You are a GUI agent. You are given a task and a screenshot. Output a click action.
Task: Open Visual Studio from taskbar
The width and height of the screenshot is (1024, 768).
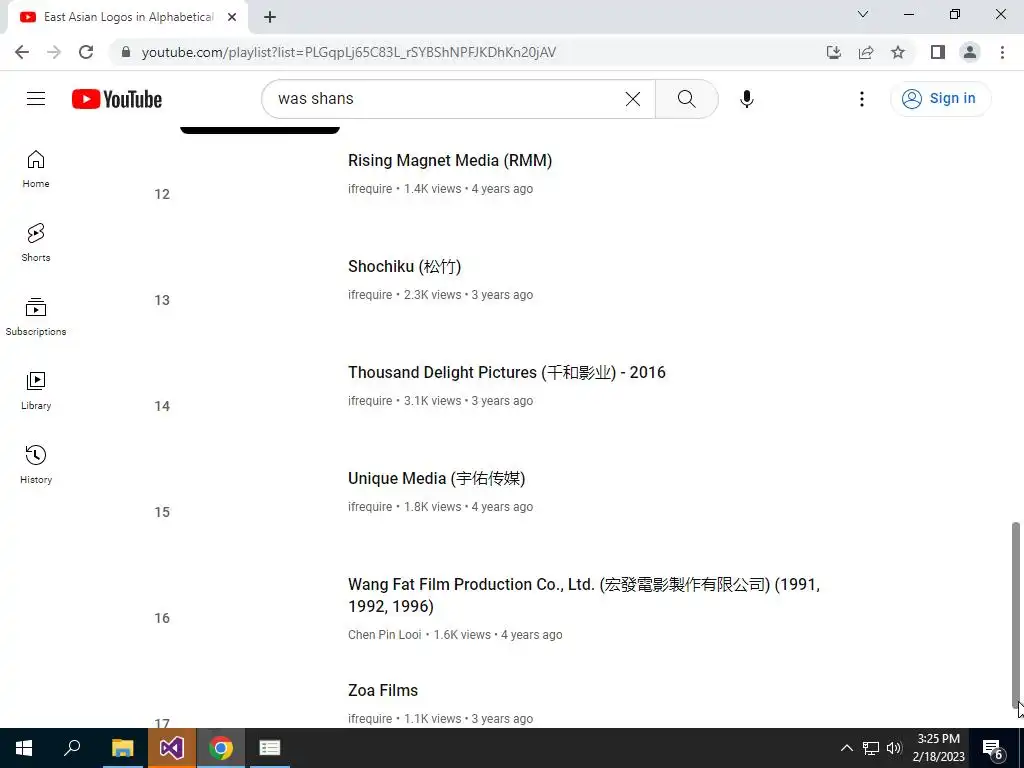(172, 748)
